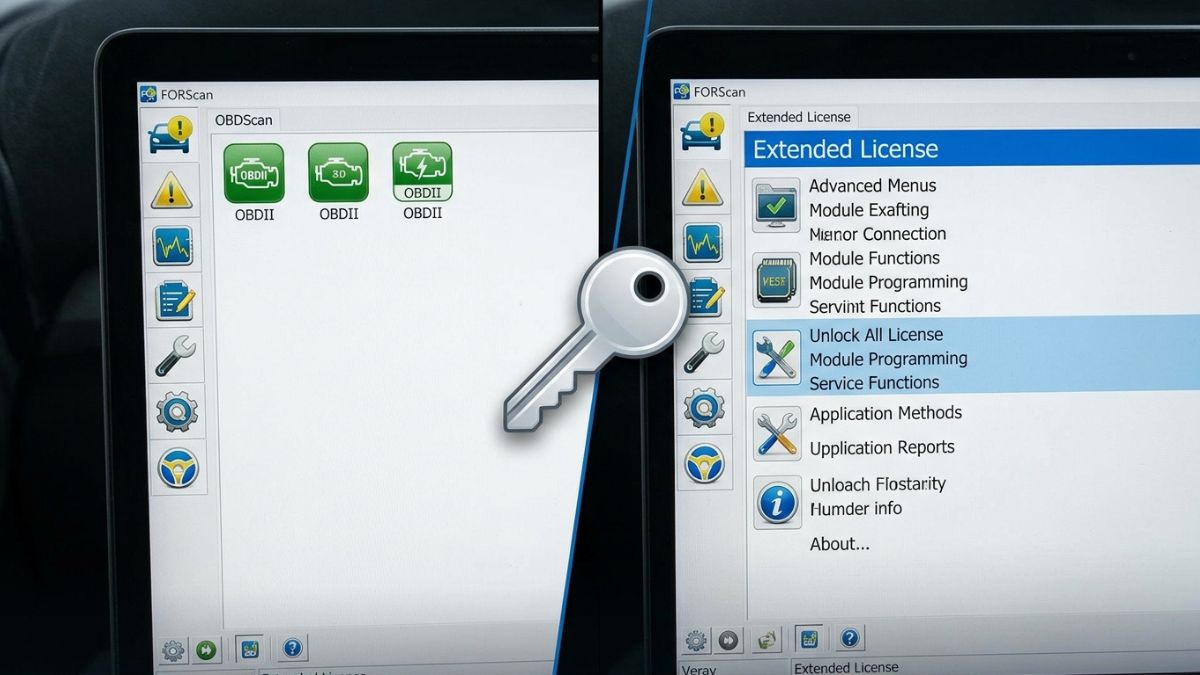Open the help question mark in left window
The width and height of the screenshot is (1200, 675).
[x=292, y=648]
